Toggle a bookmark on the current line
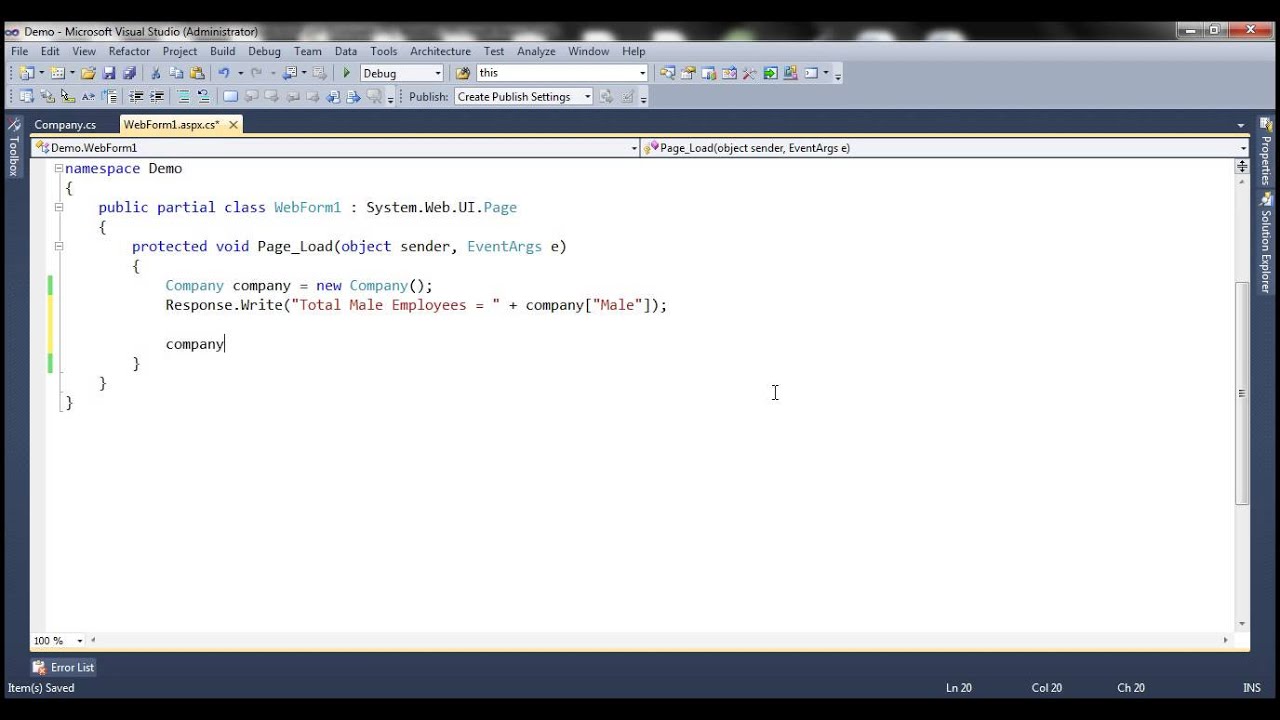The image size is (1280, 720). coord(230,97)
